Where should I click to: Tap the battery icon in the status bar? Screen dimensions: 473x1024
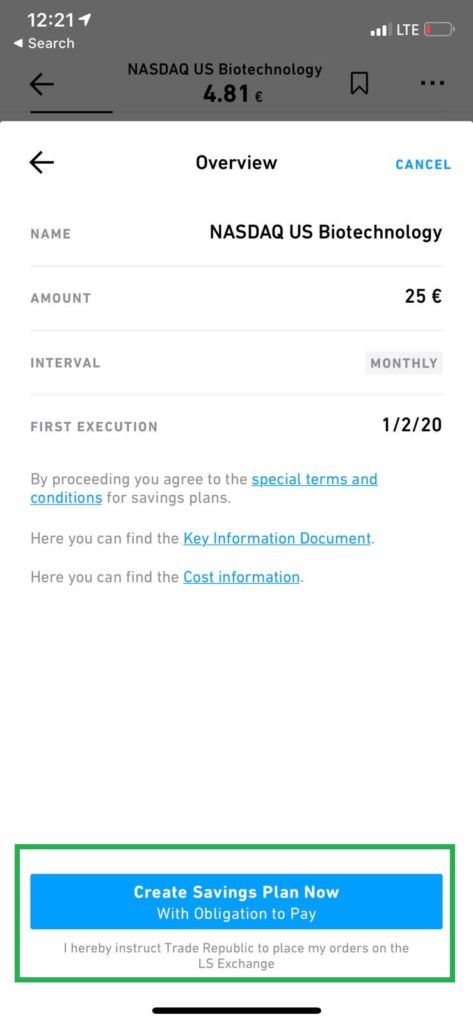click(439, 29)
